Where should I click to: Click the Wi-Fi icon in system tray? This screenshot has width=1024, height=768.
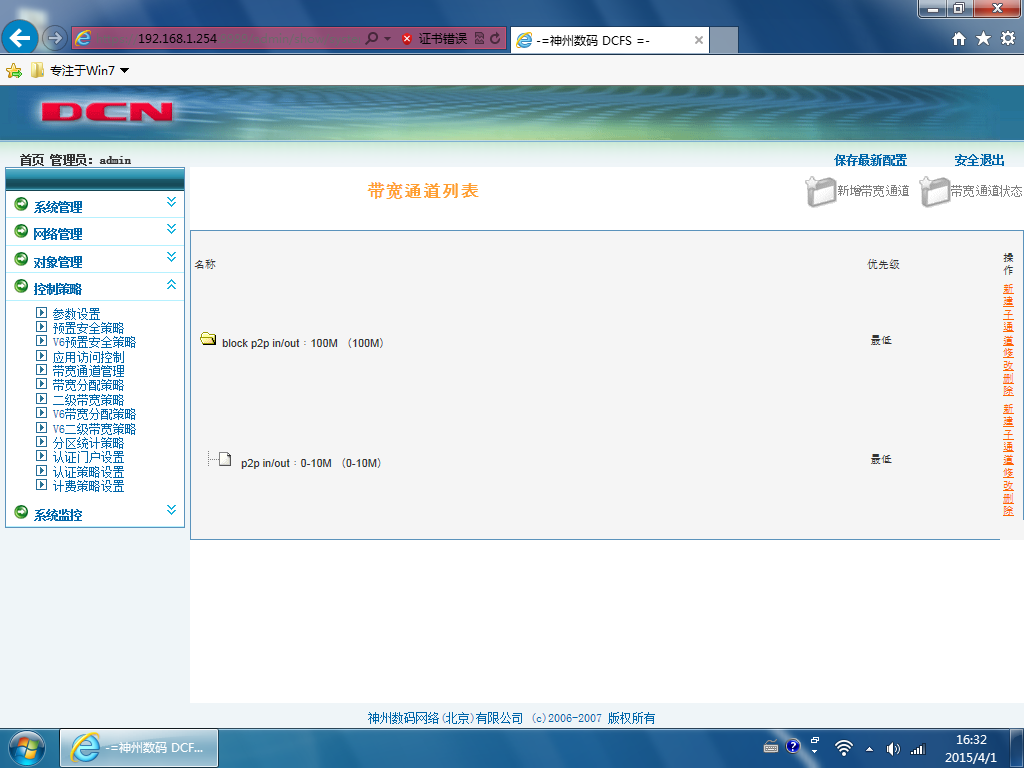pyautogui.click(x=844, y=748)
